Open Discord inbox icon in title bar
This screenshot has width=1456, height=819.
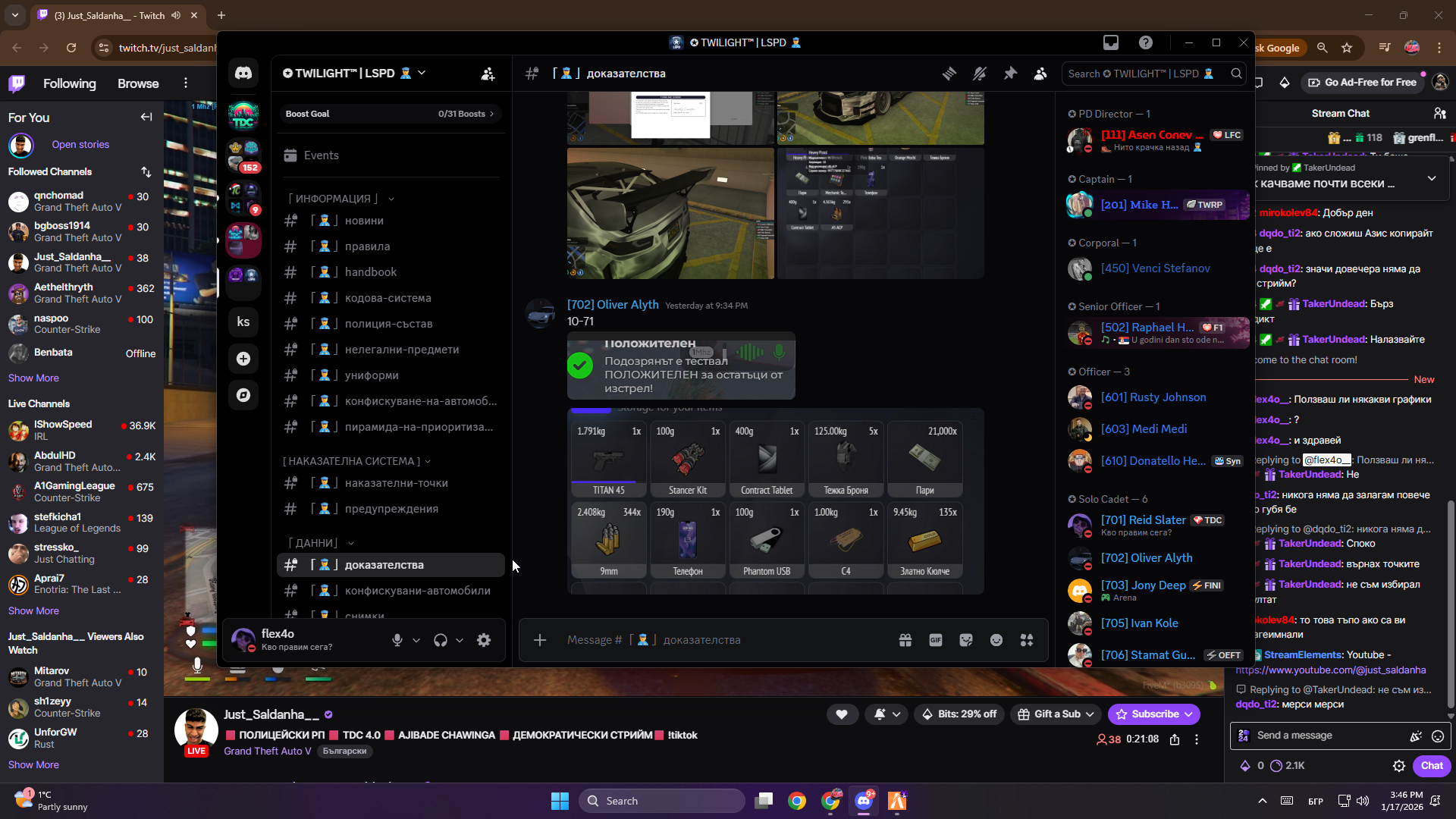coord(1111,42)
